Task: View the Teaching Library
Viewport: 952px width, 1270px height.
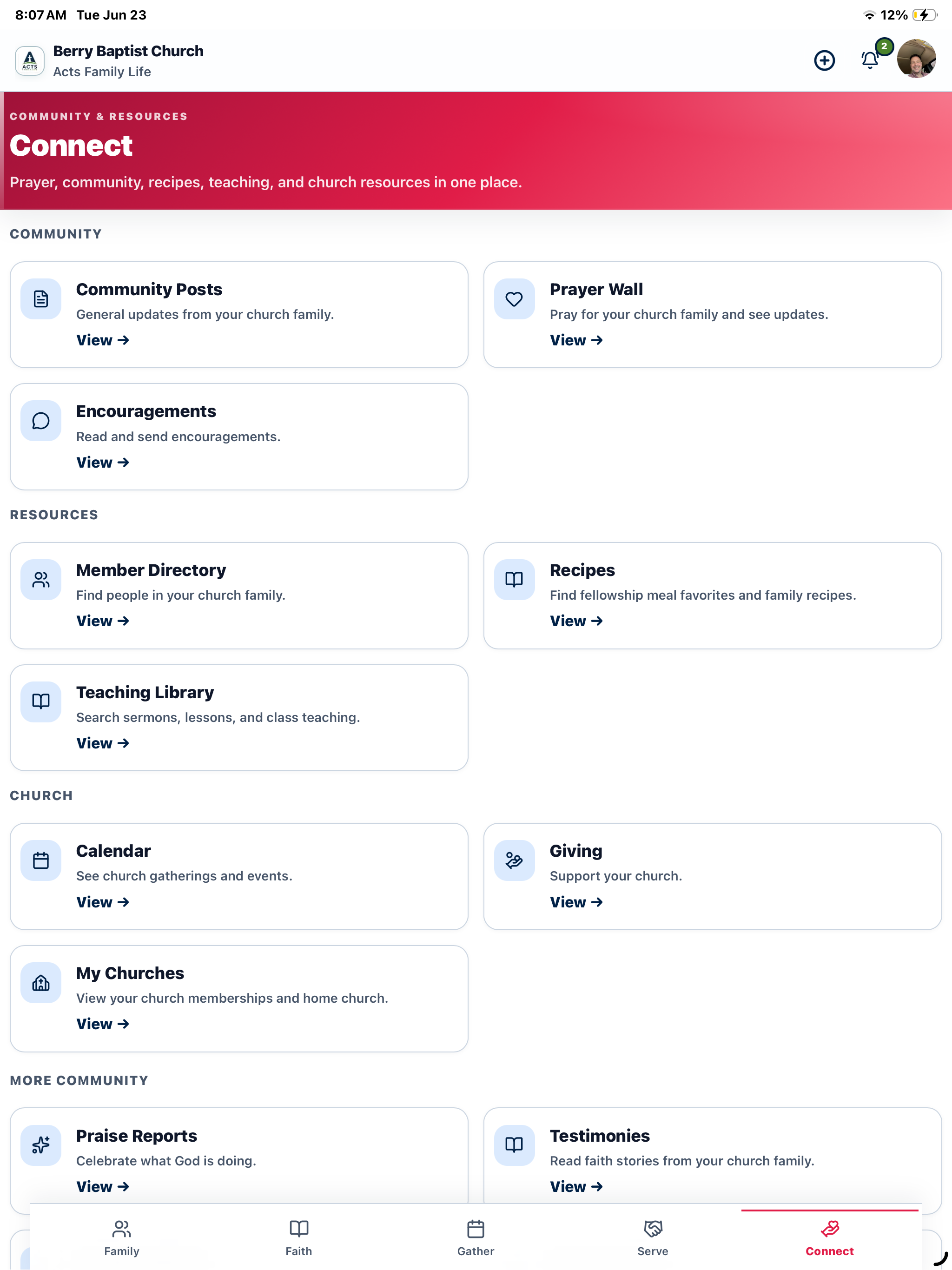Action: [103, 743]
